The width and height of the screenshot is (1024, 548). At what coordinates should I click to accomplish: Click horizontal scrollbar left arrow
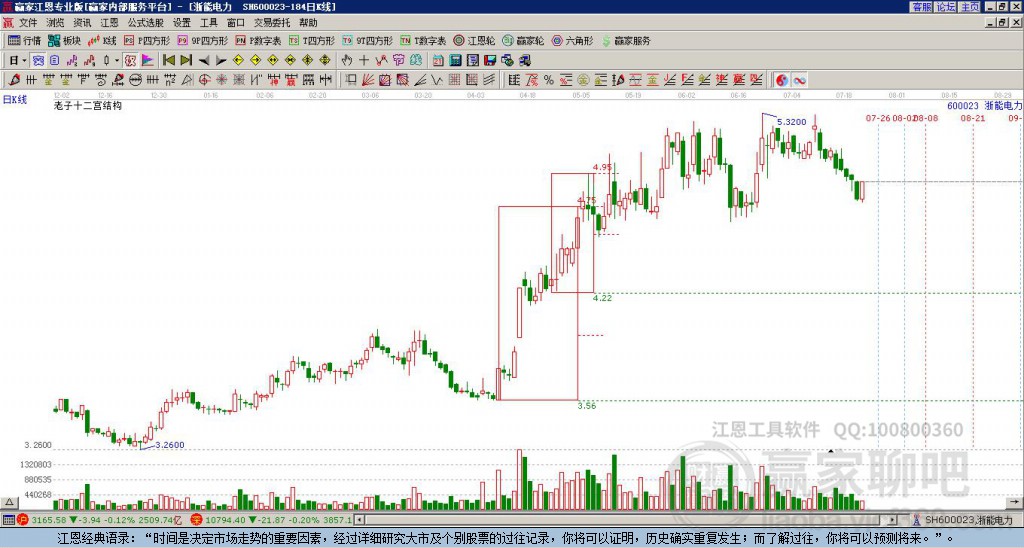click(359, 520)
